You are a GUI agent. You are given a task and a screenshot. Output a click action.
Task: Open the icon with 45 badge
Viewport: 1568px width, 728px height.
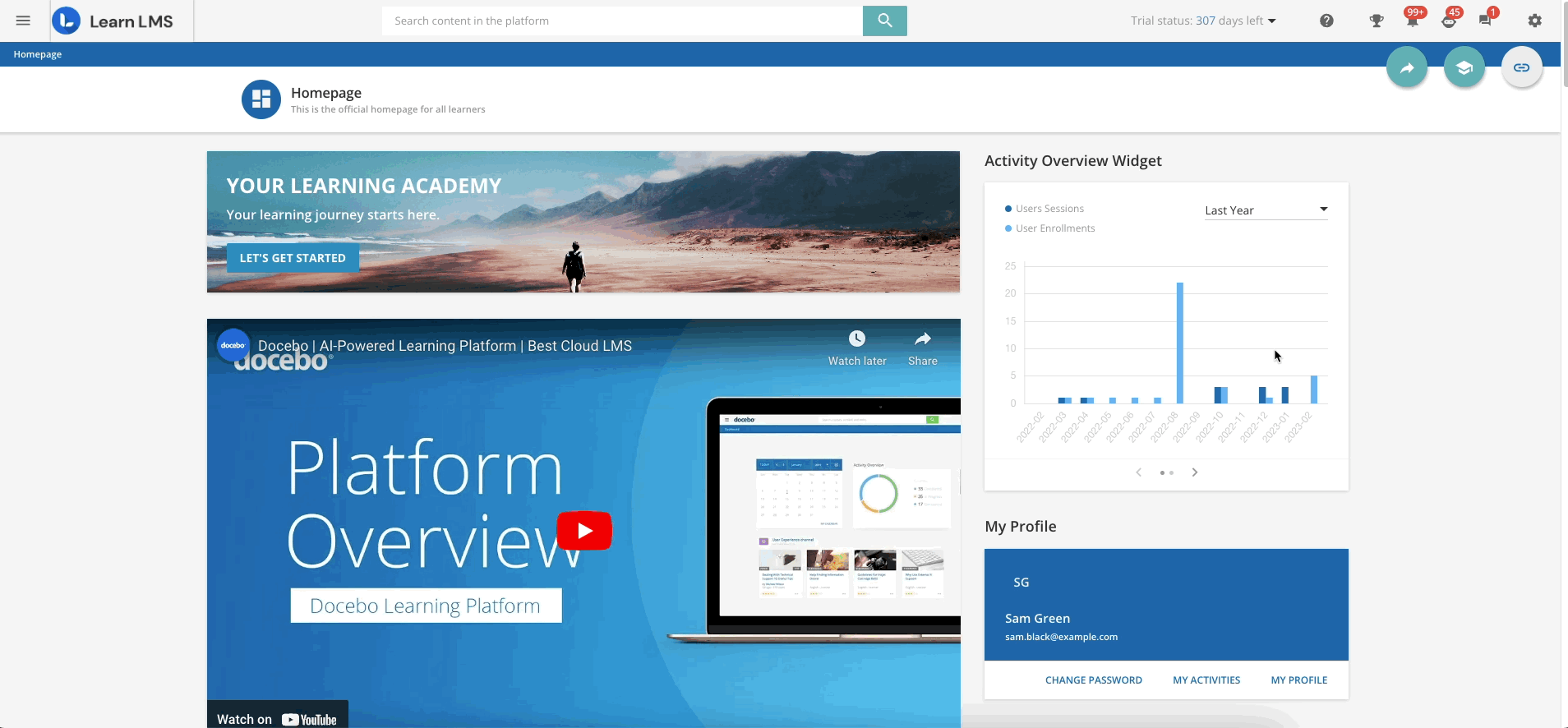[1449, 20]
